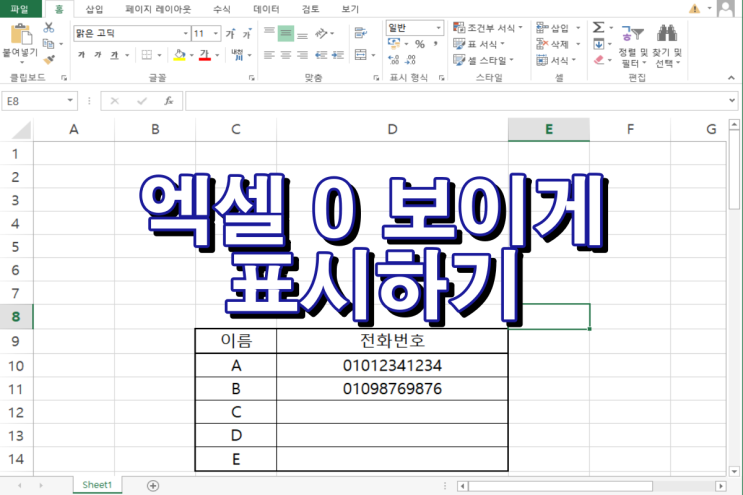Click the Clear eraser icon

[x=598, y=60]
